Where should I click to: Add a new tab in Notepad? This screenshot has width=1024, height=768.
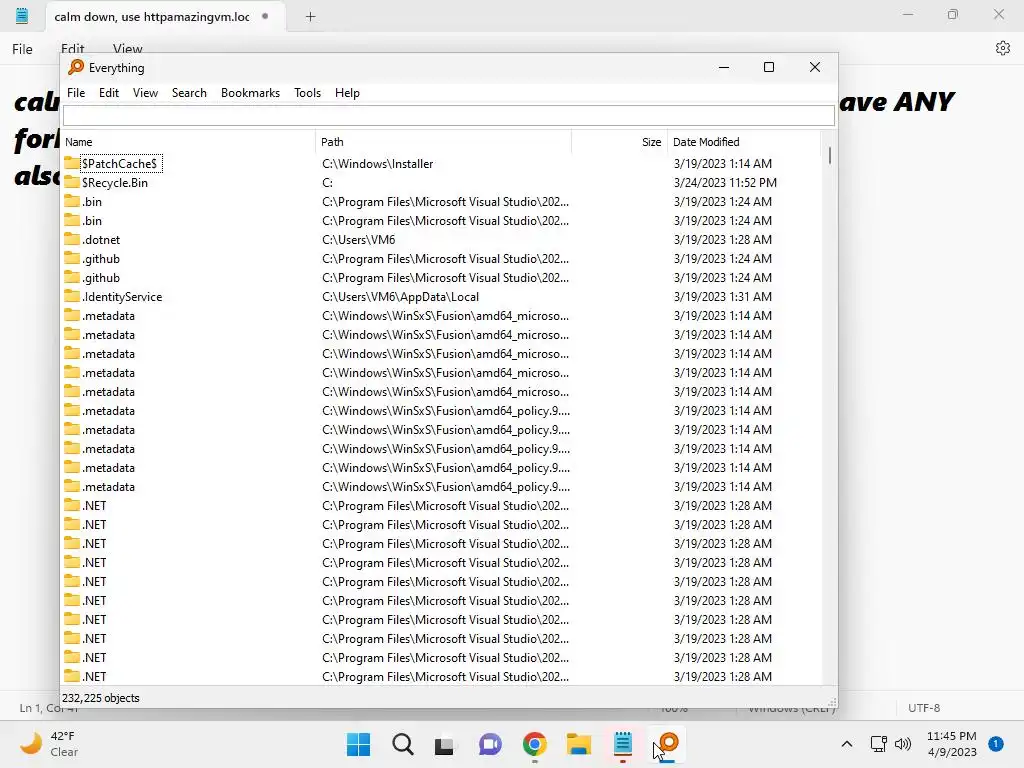click(310, 17)
